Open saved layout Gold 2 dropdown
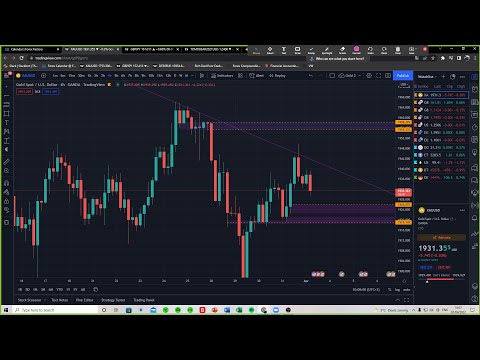The image size is (480, 360). coord(350,76)
